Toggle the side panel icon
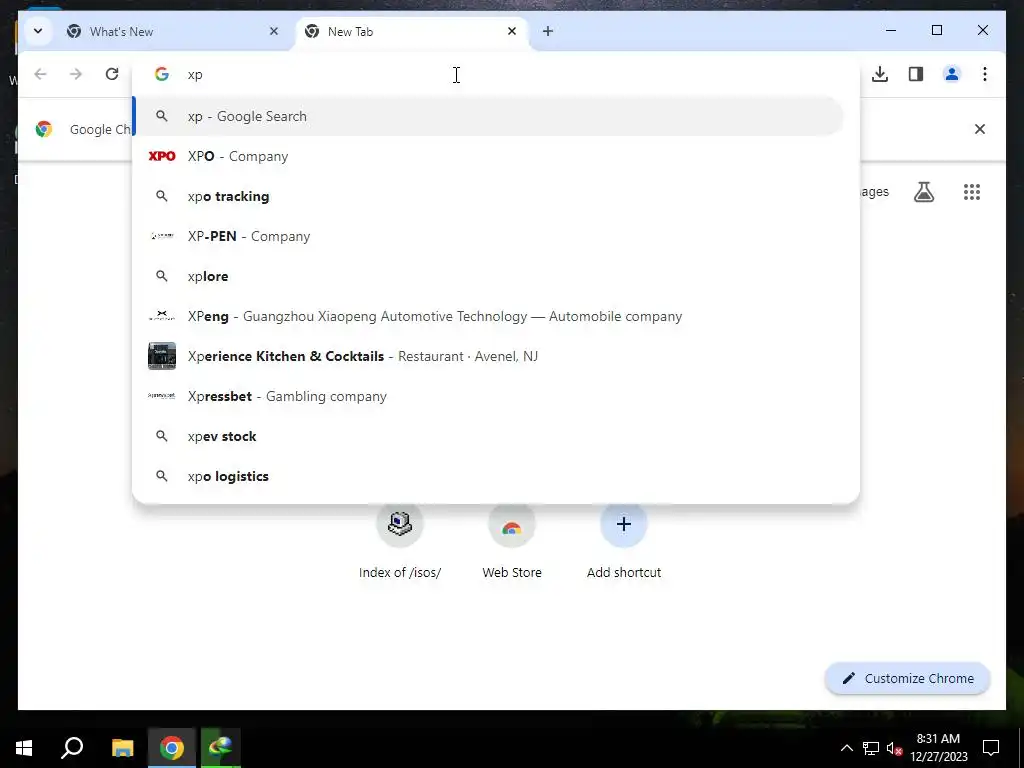 [916, 74]
